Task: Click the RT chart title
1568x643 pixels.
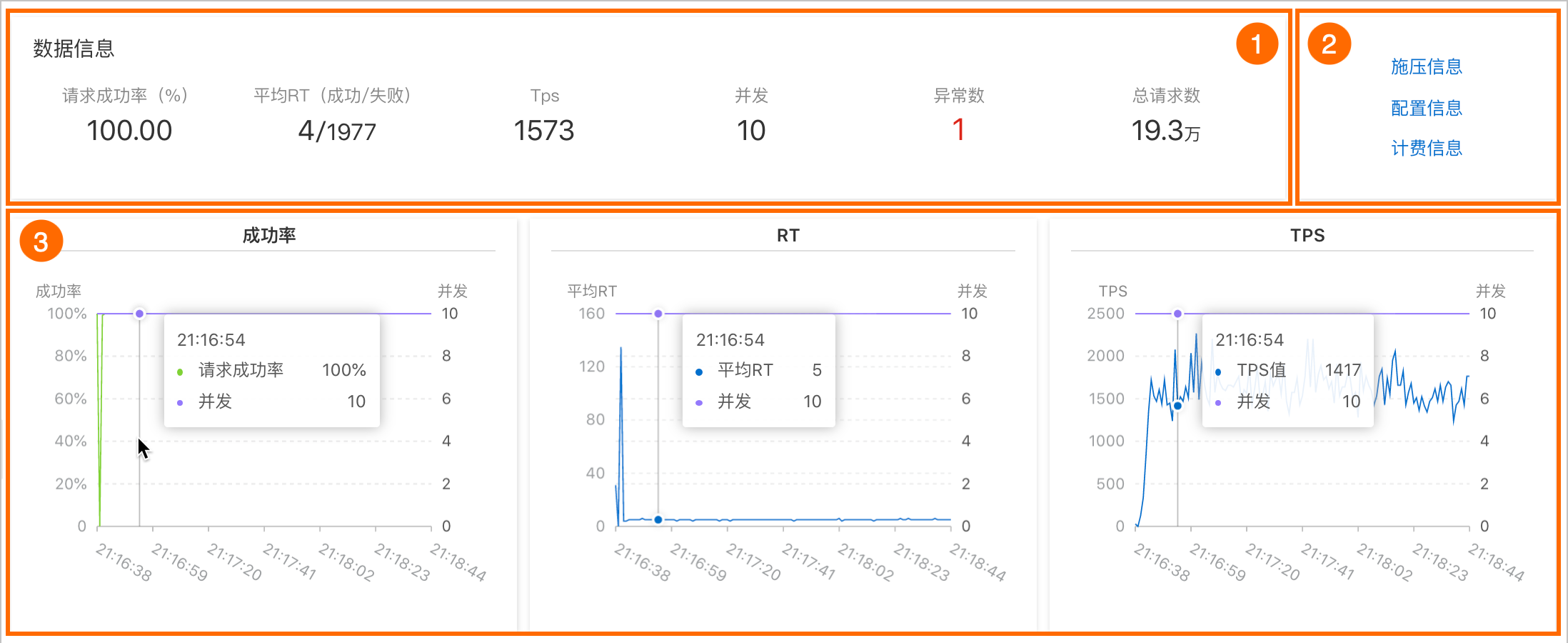Action: (x=788, y=235)
